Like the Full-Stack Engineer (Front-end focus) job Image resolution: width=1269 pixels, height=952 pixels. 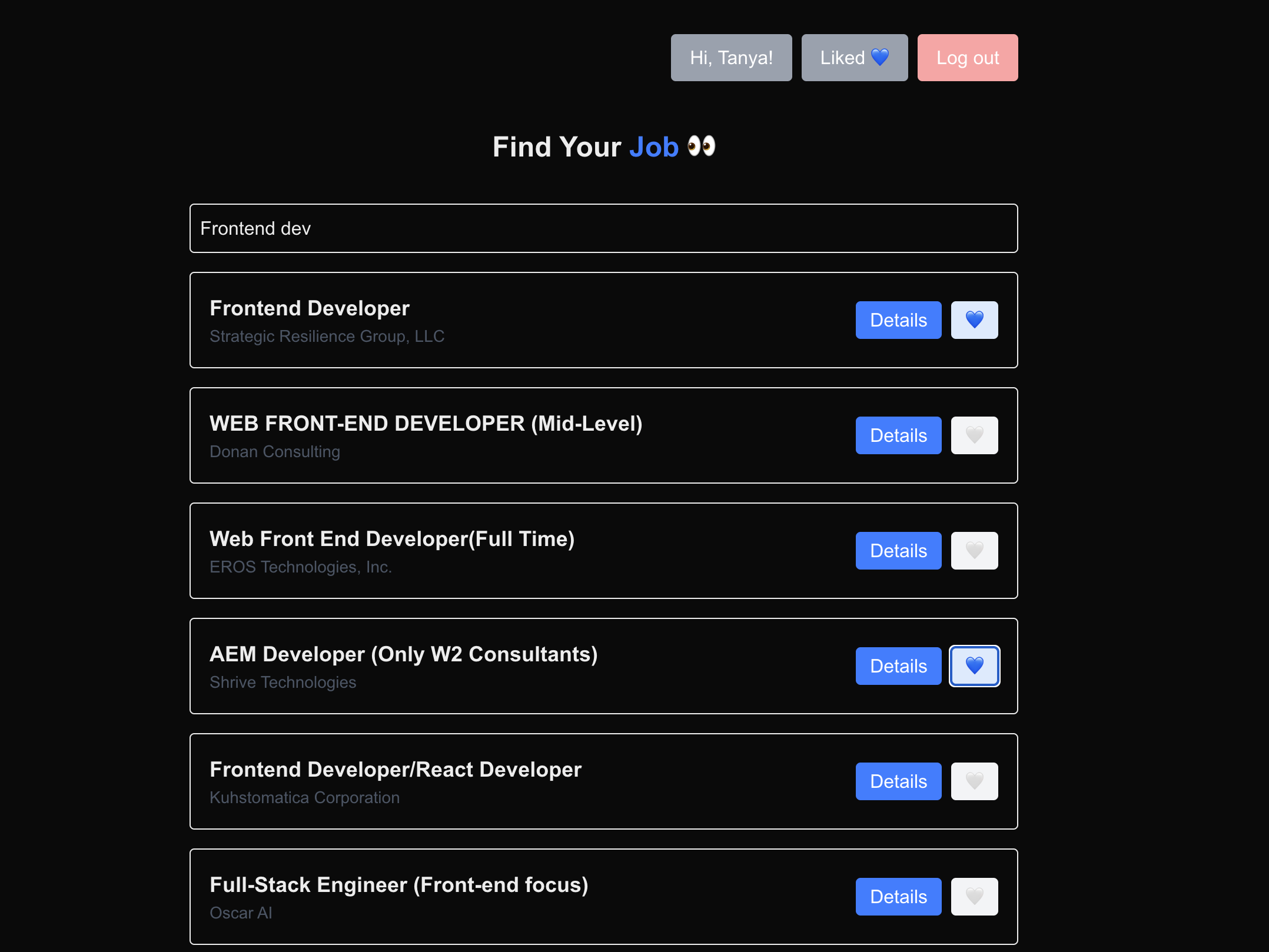[x=974, y=897]
